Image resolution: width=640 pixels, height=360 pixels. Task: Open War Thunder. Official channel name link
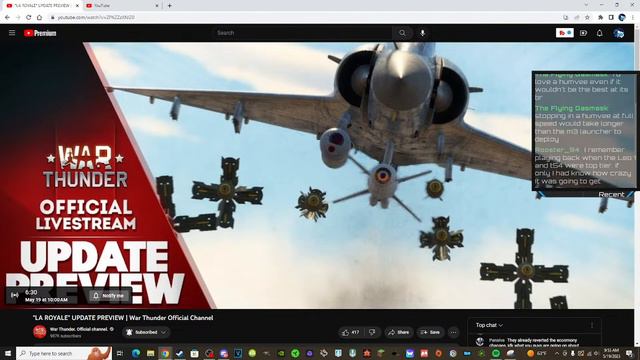[79, 329]
